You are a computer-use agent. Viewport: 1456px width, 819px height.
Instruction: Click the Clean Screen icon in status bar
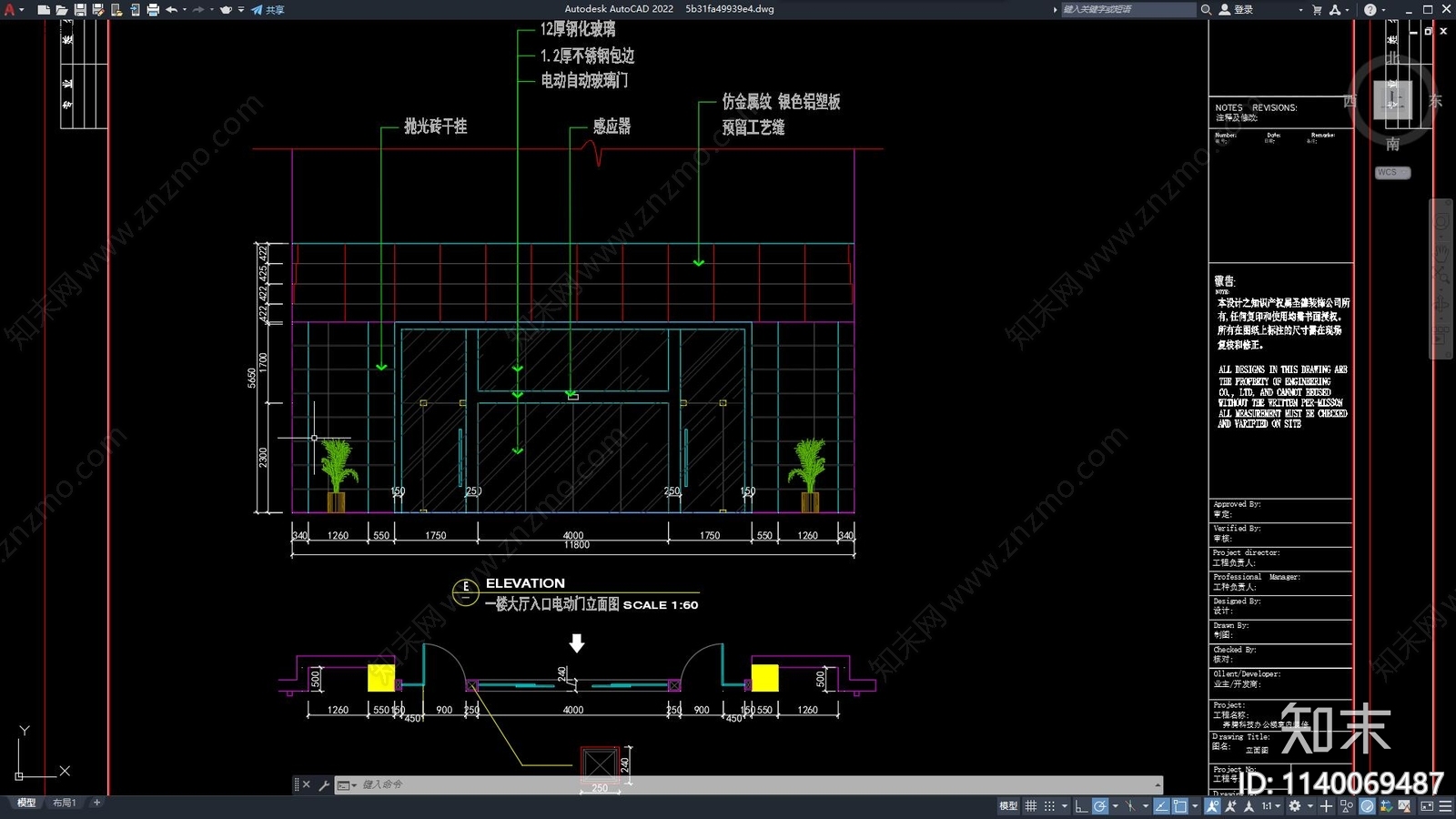click(1427, 806)
